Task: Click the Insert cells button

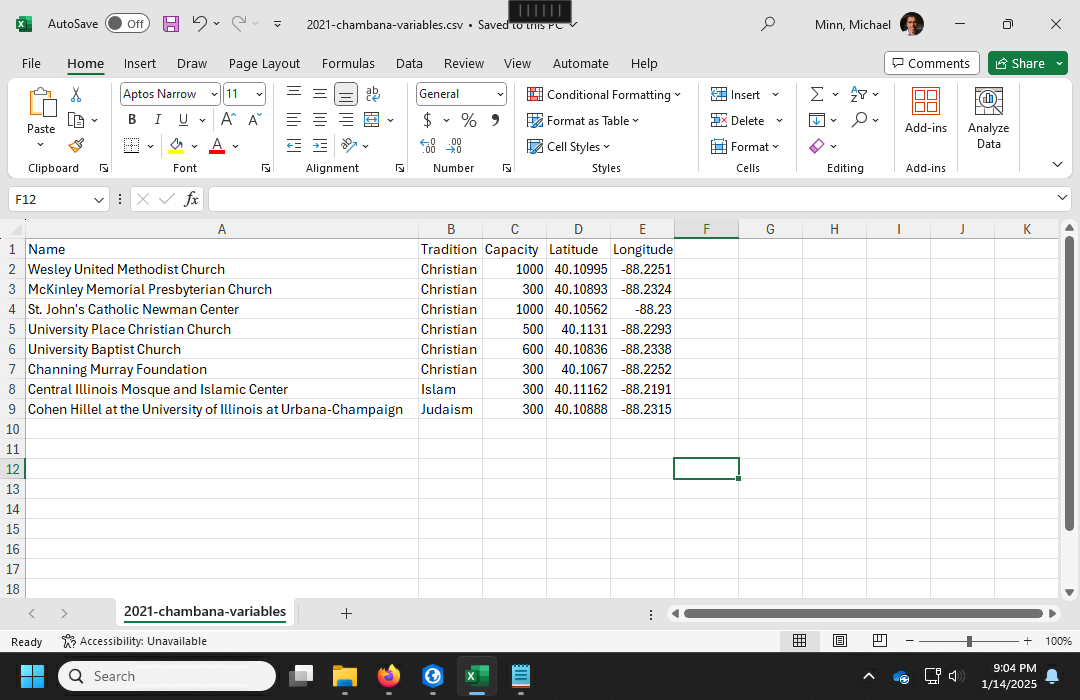Action: pyautogui.click(x=736, y=94)
